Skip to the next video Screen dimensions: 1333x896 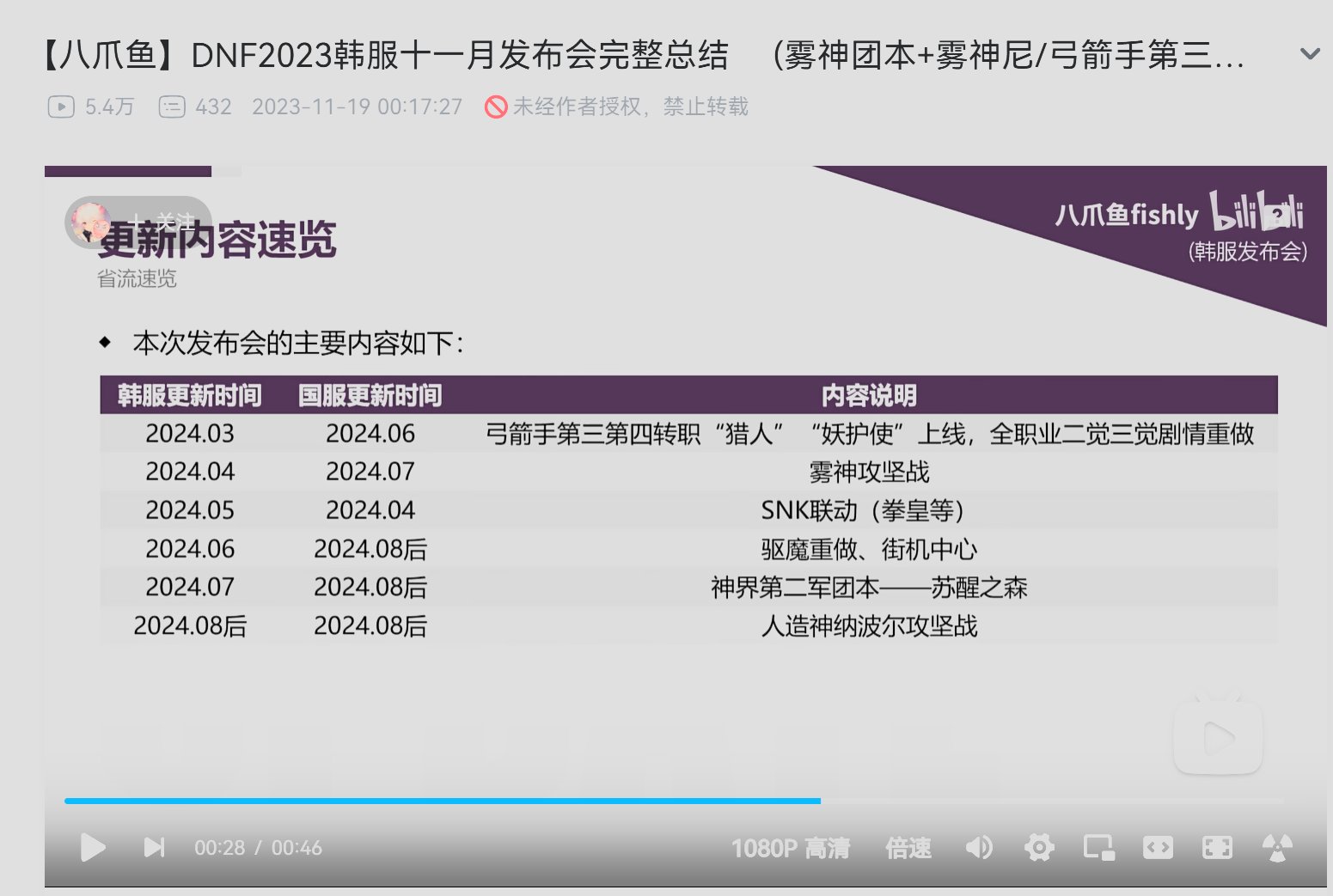click(154, 848)
